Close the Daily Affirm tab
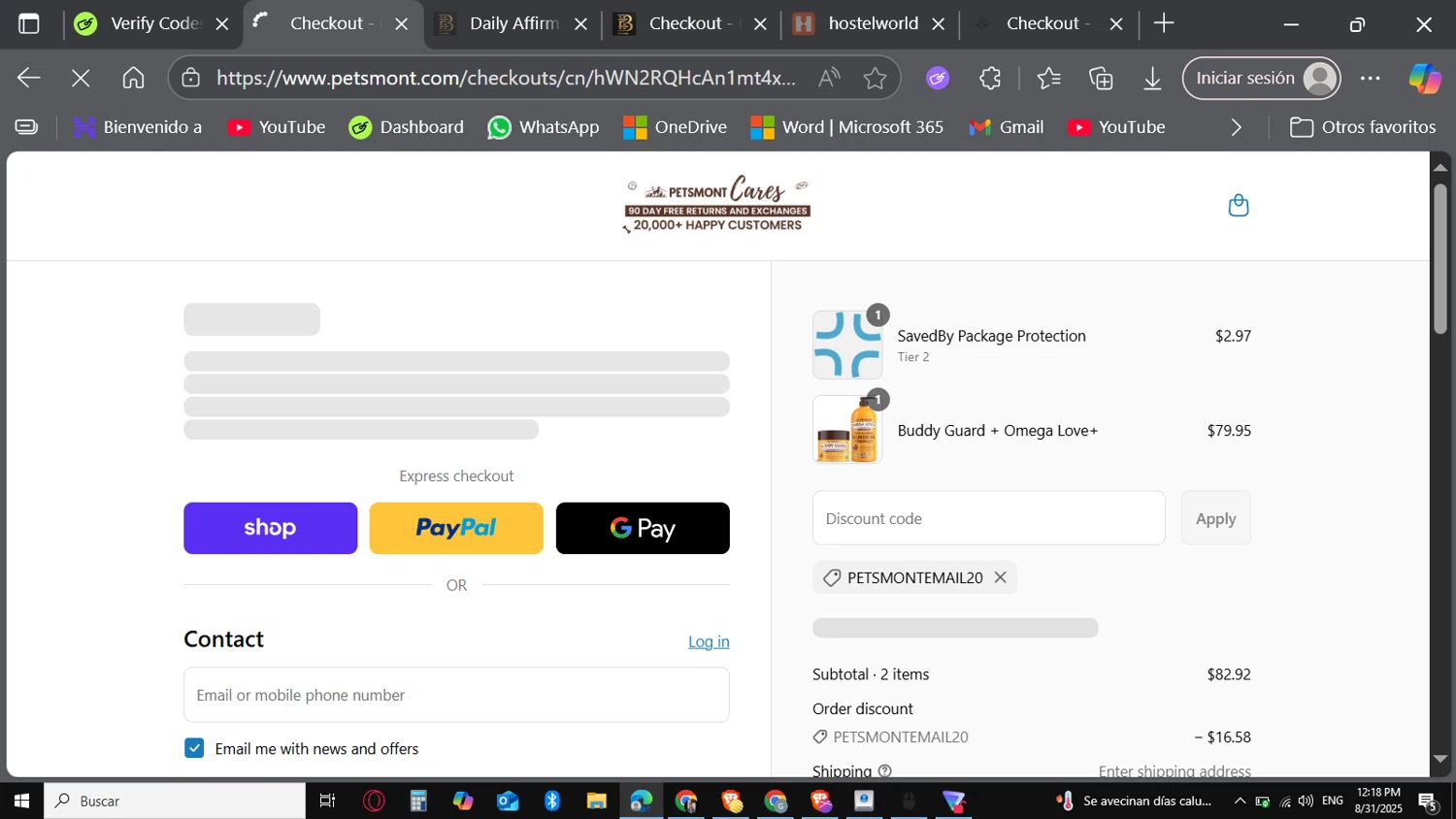 pyautogui.click(x=580, y=24)
